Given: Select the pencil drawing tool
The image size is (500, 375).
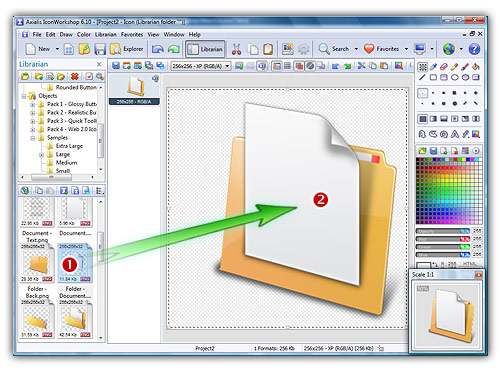Looking at the screenshot, I should (454, 67).
